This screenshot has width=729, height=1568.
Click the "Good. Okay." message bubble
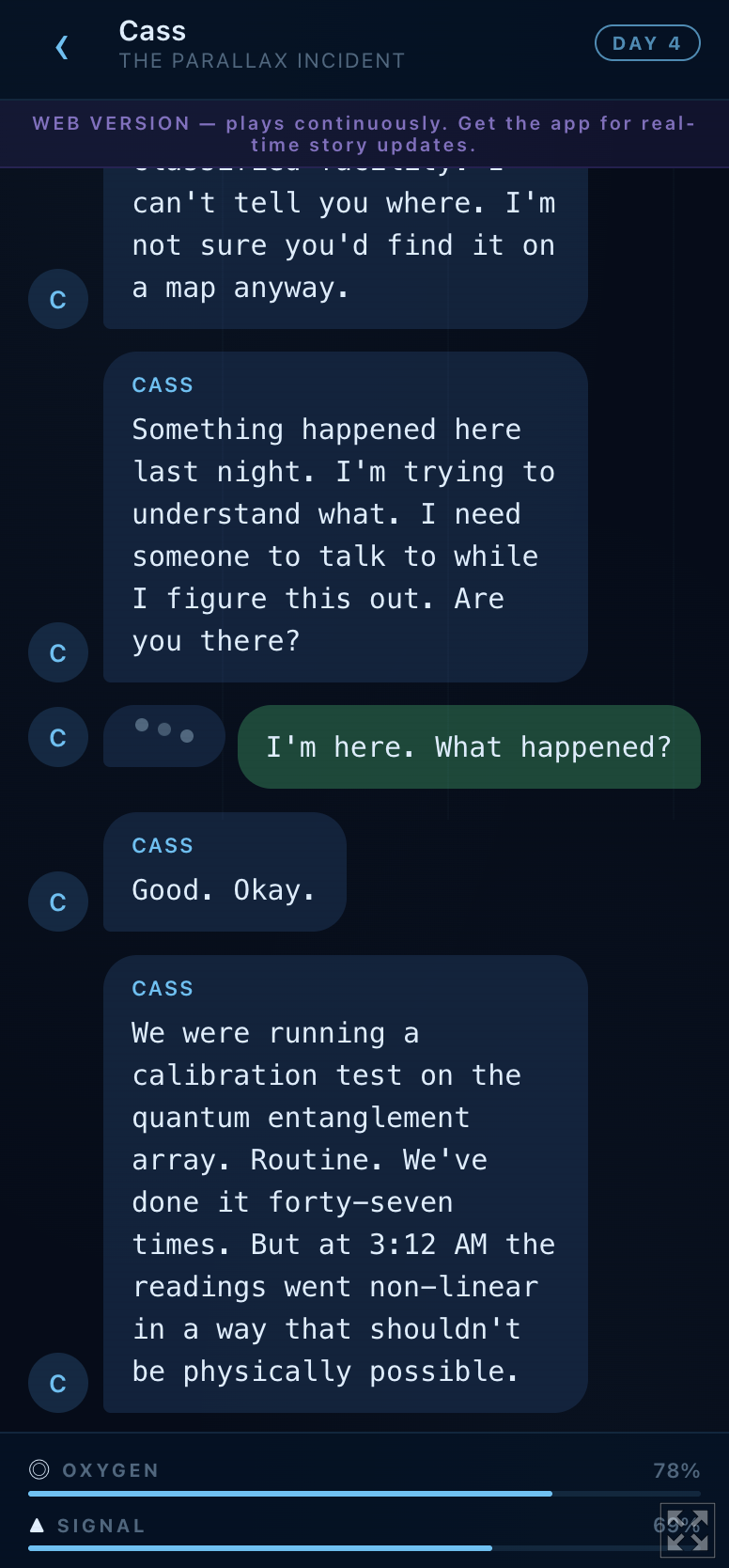(225, 872)
